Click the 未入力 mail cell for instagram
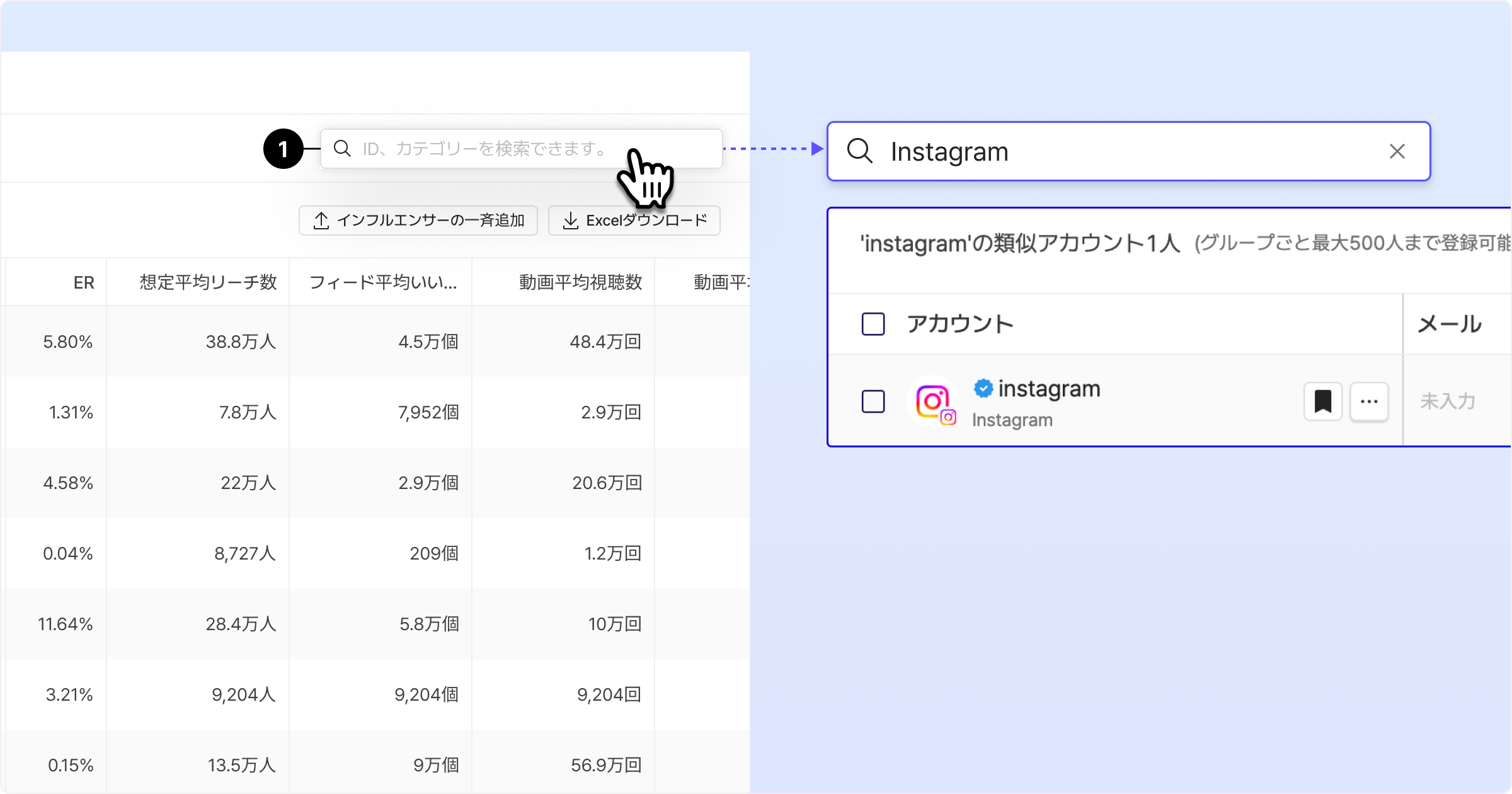The image size is (1512, 794). 1448,401
